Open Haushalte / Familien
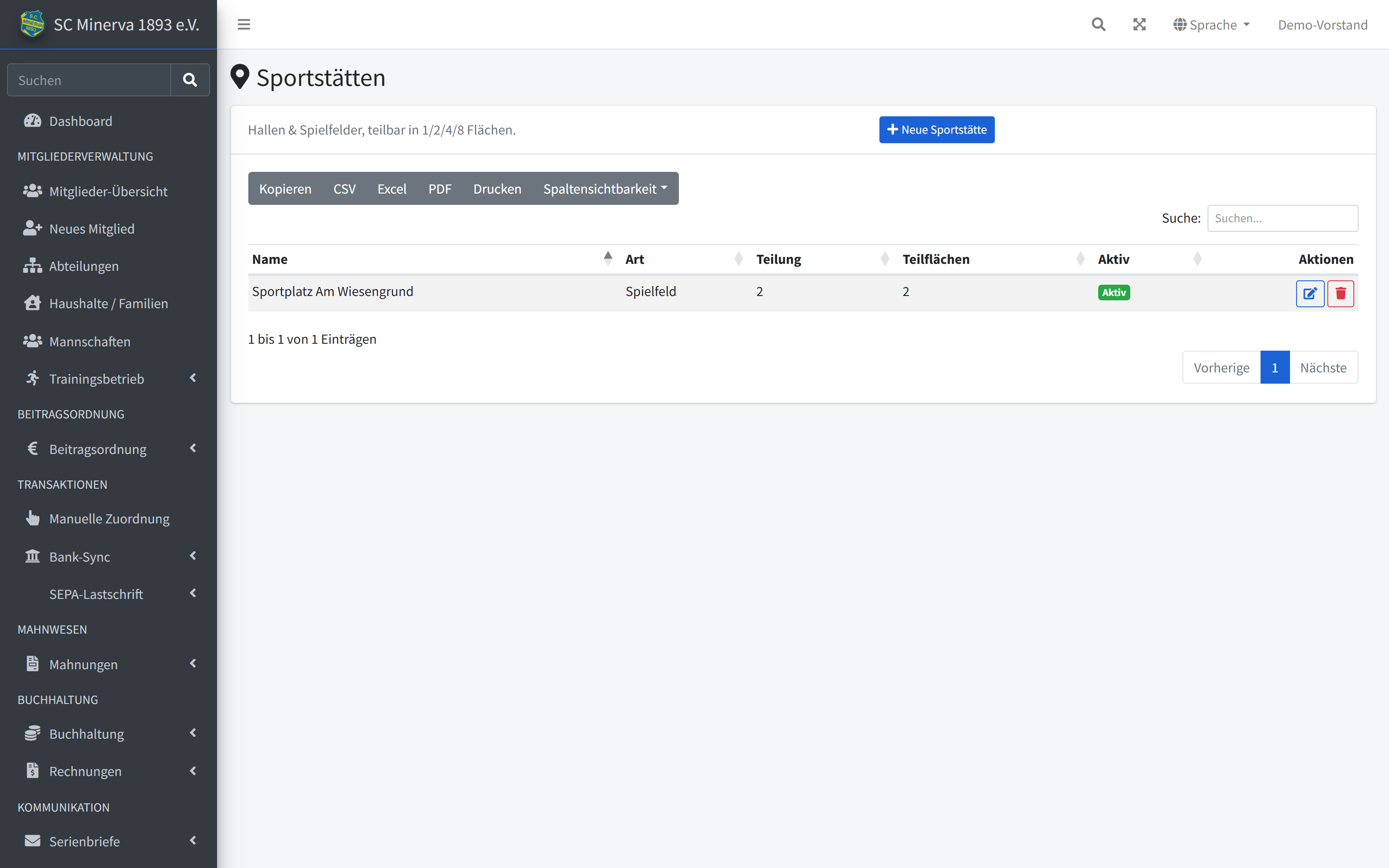Image resolution: width=1389 pixels, height=868 pixels. pyautogui.click(x=109, y=302)
